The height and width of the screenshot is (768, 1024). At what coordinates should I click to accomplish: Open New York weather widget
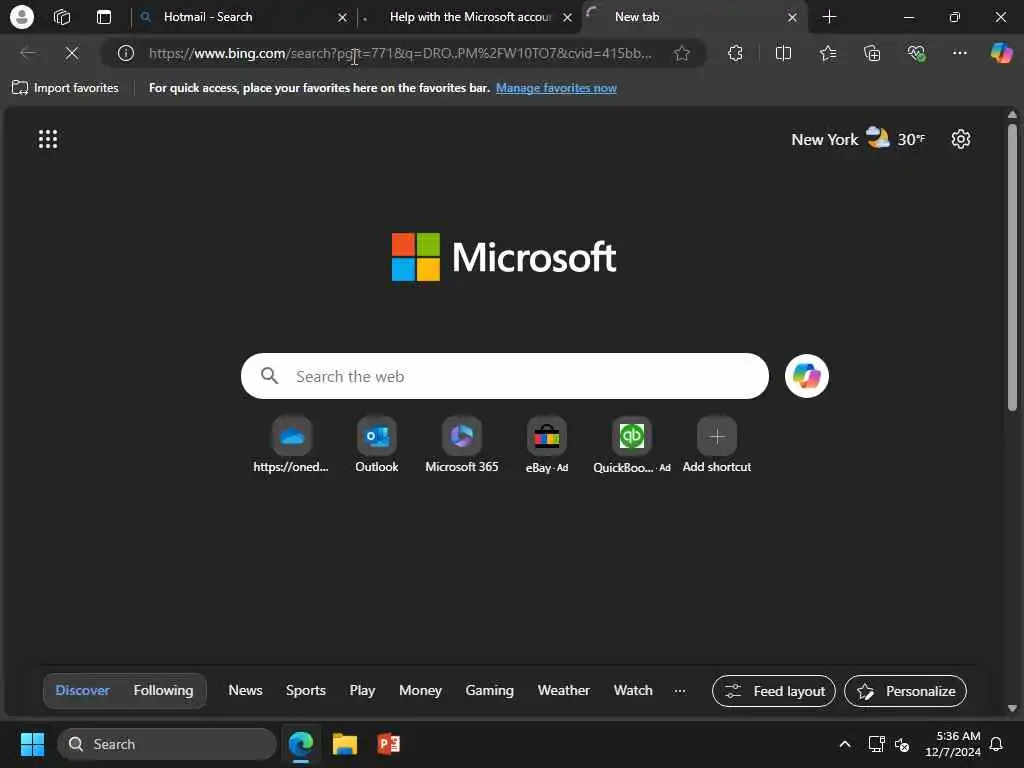[x=858, y=139]
